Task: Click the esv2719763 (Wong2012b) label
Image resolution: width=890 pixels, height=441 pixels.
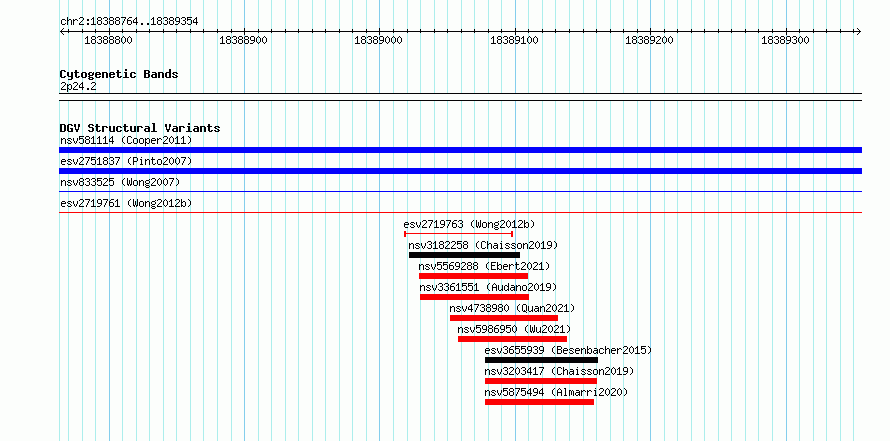Action: pyautogui.click(x=469, y=224)
